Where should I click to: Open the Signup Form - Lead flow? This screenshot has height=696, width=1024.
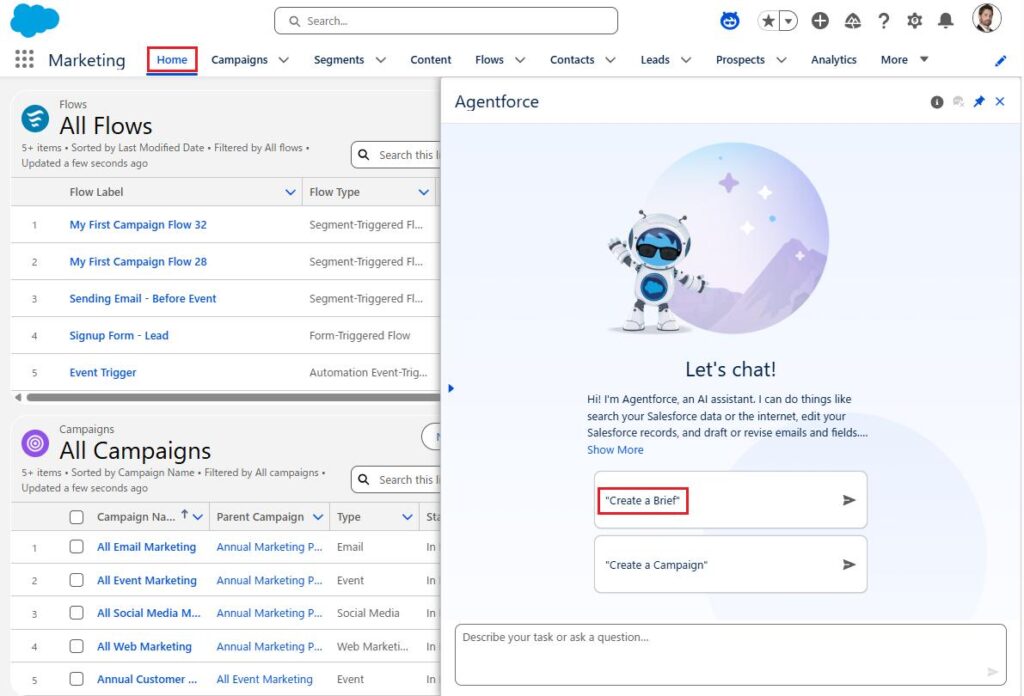[x=119, y=336]
